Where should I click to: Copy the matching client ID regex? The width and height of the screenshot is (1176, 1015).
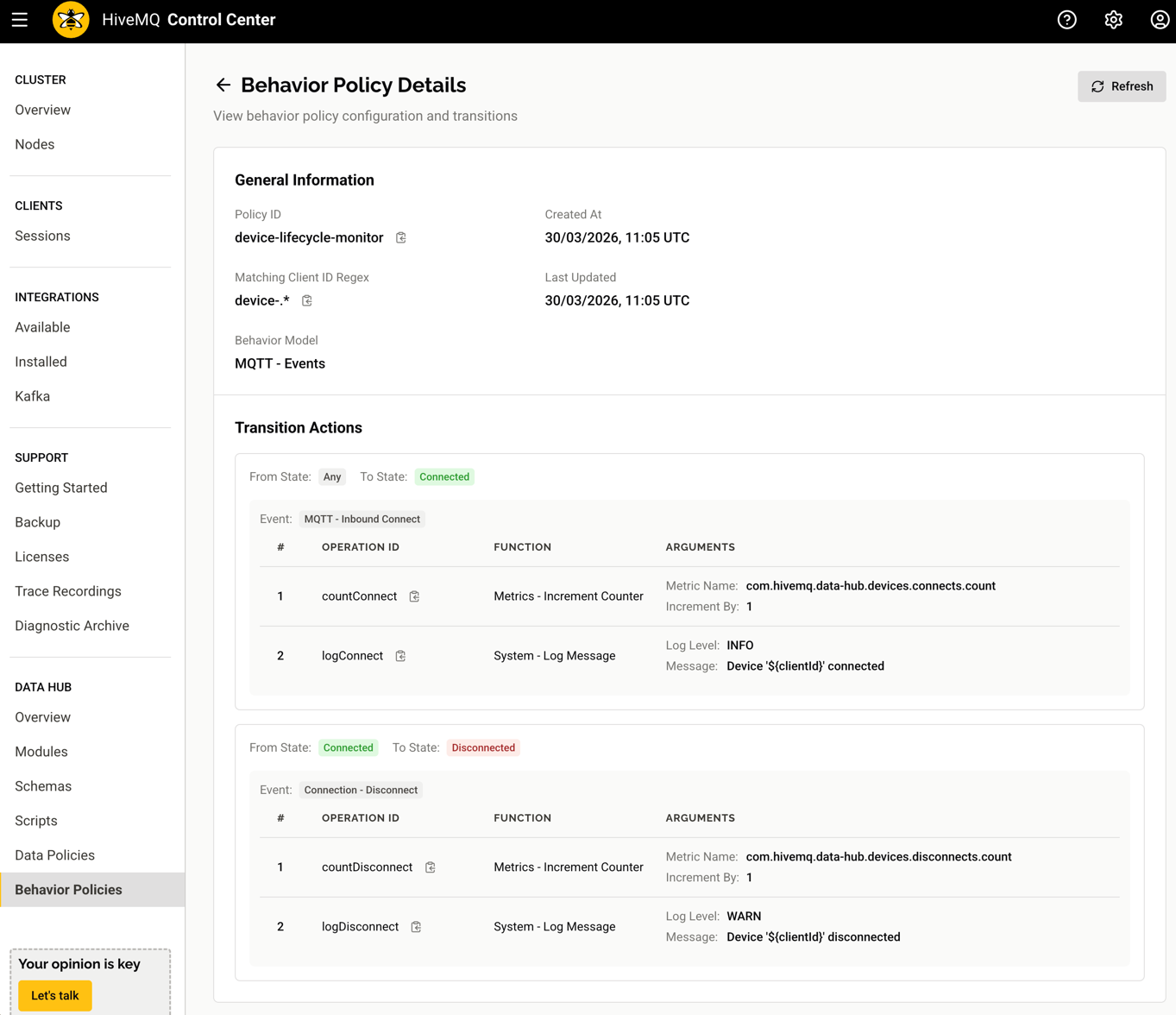click(307, 300)
